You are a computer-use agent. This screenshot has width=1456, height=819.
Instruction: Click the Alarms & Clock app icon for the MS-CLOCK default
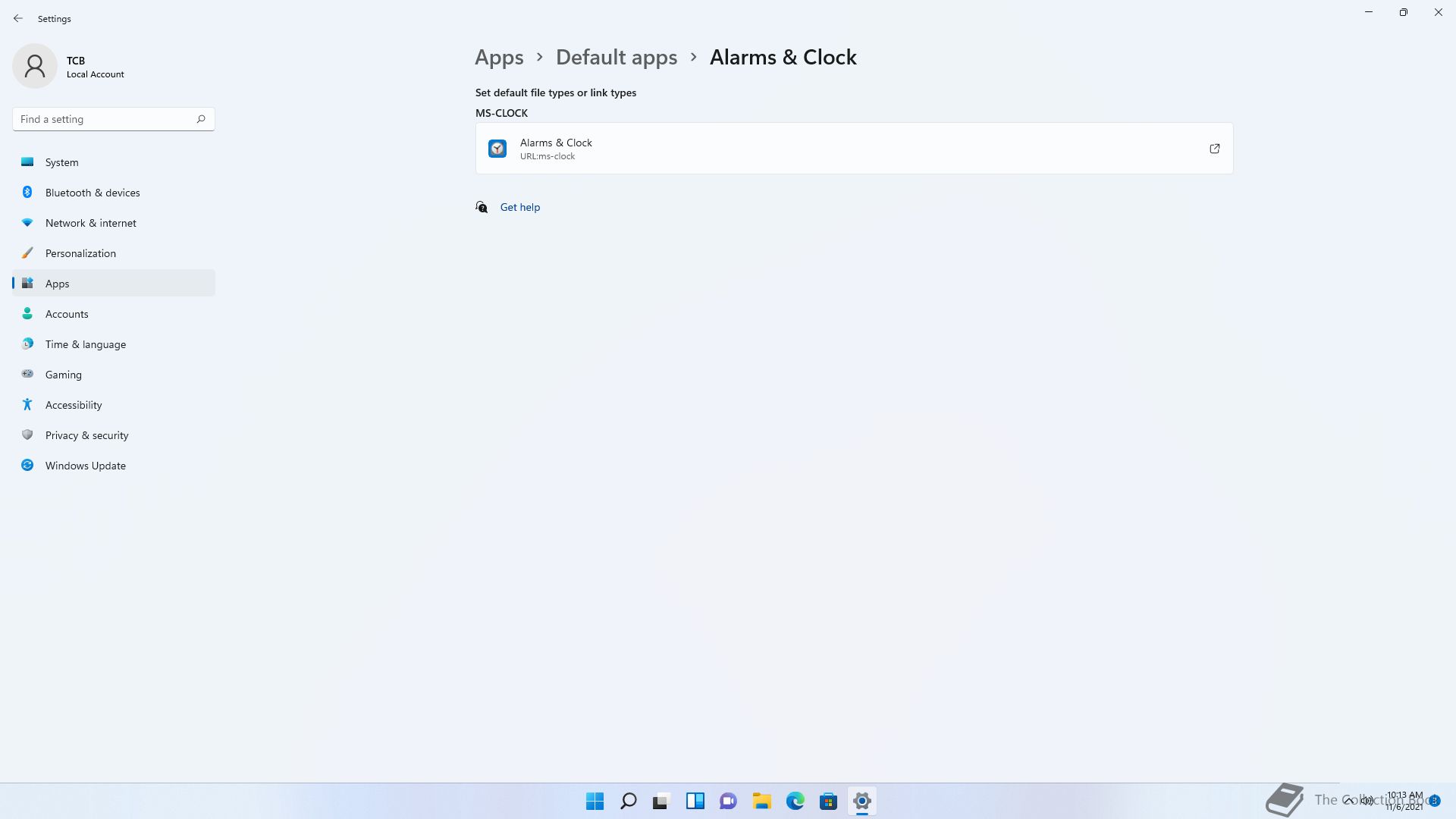coord(497,149)
